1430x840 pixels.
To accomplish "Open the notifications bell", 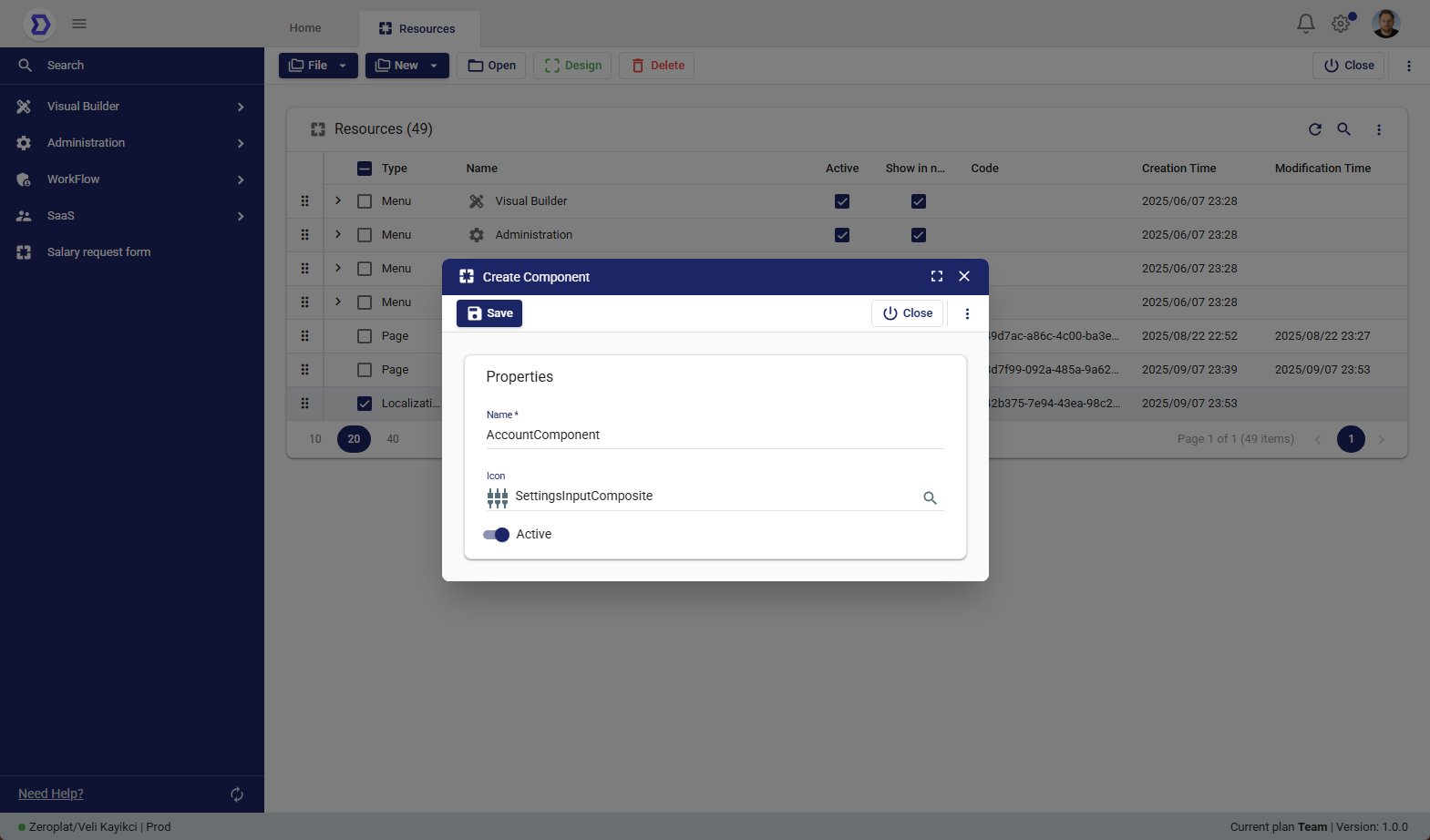I will pos(1305,24).
